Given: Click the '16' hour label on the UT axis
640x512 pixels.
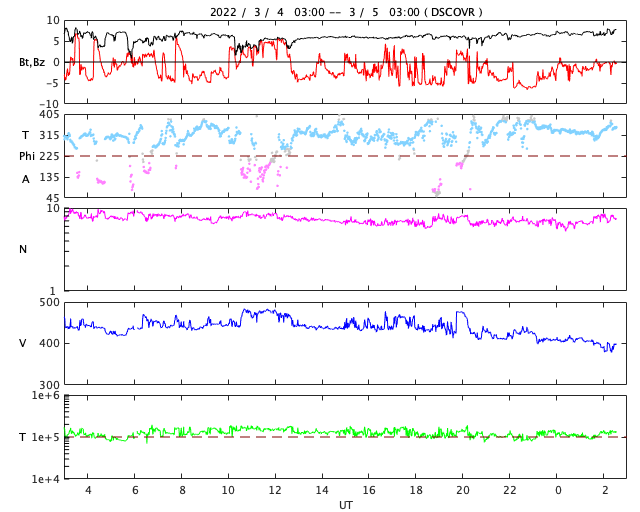Looking at the screenshot, I should [x=369, y=490].
